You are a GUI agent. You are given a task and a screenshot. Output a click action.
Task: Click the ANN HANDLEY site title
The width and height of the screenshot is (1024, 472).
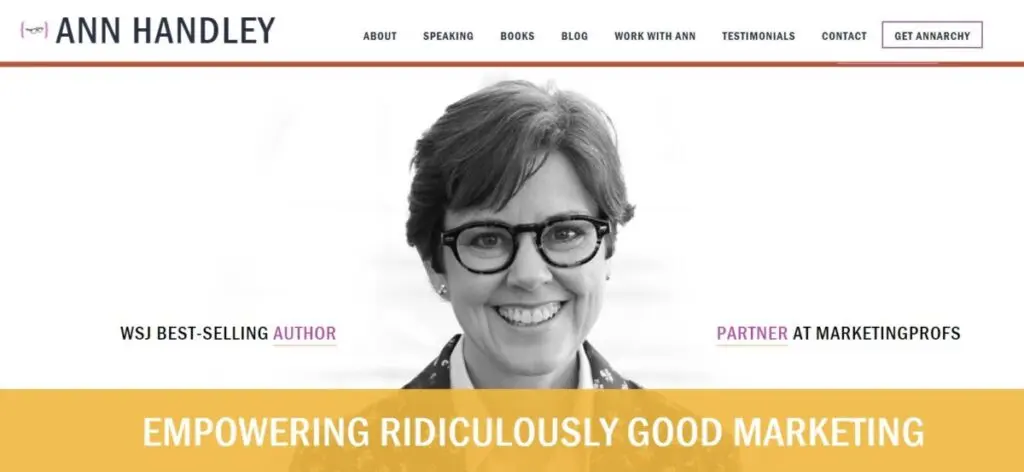165,31
